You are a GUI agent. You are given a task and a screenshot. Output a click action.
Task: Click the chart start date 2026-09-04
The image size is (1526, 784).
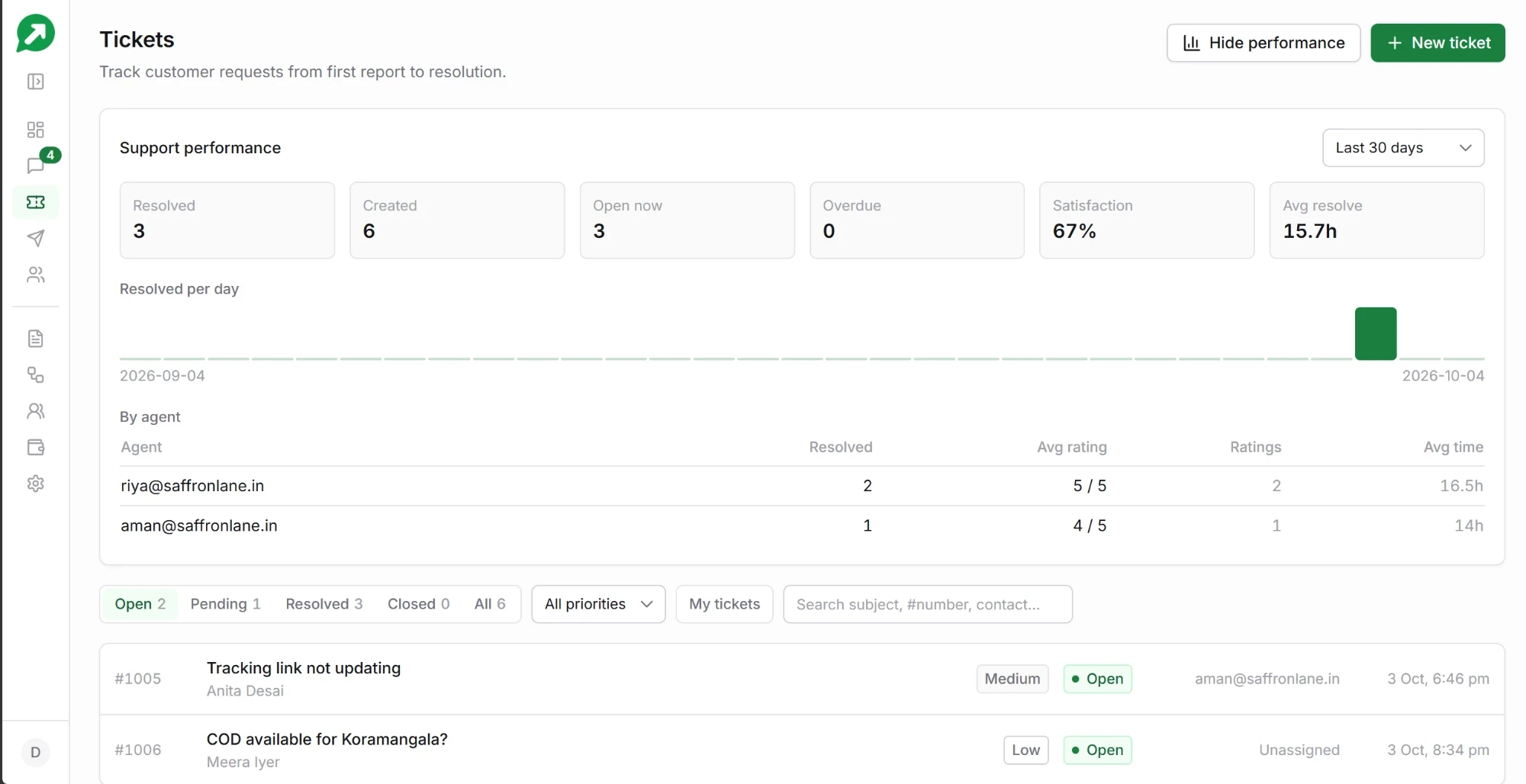click(x=163, y=376)
